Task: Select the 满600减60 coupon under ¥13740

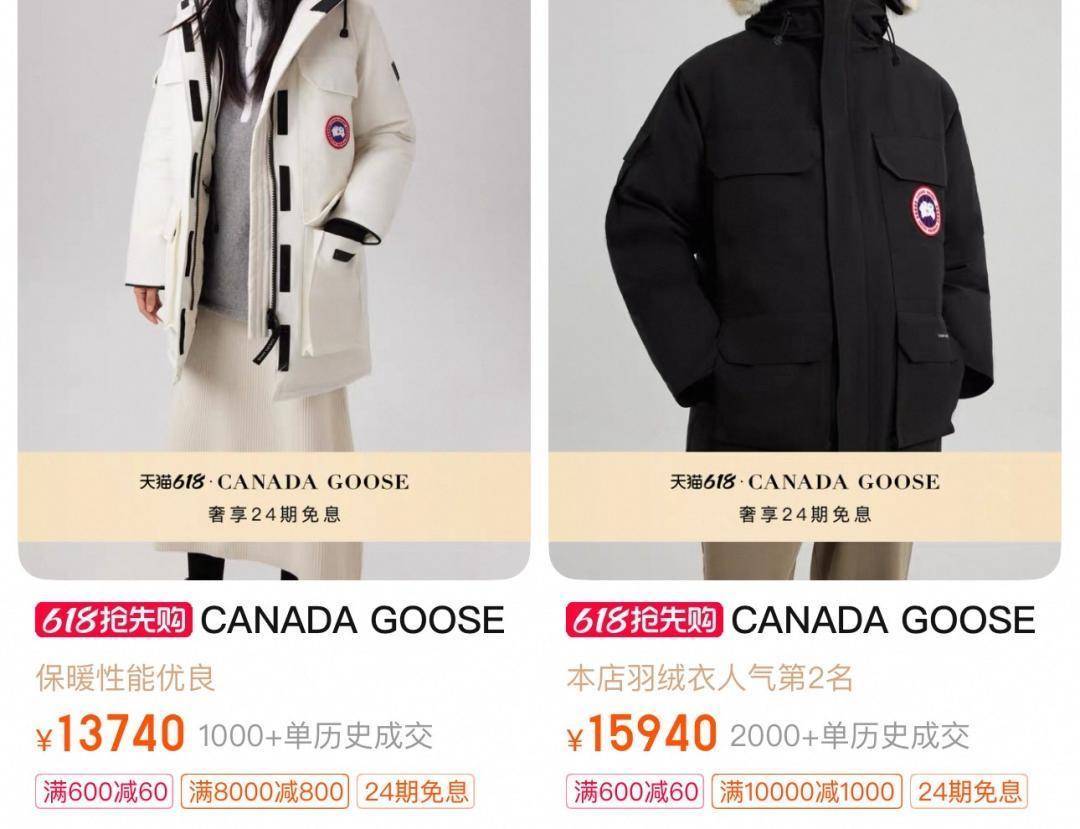Action: click(x=105, y=792)
